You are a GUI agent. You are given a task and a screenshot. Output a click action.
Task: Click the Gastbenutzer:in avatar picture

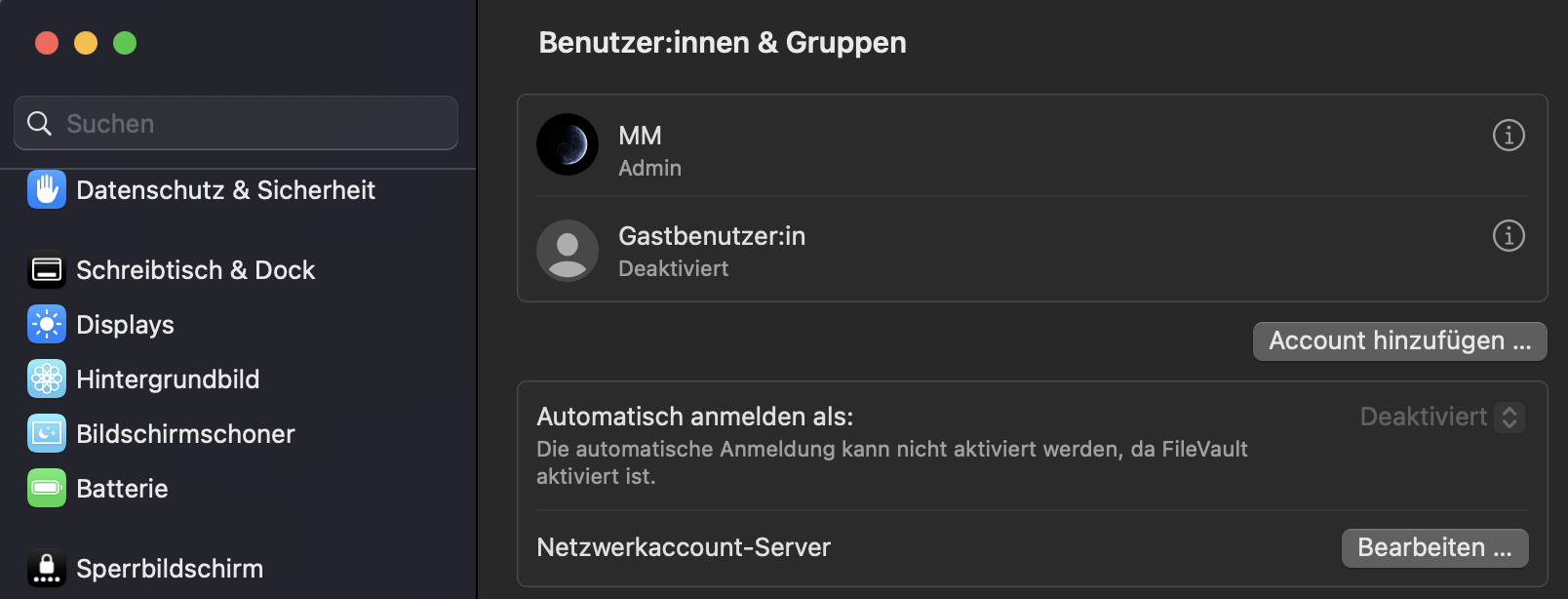click(568, 251)
